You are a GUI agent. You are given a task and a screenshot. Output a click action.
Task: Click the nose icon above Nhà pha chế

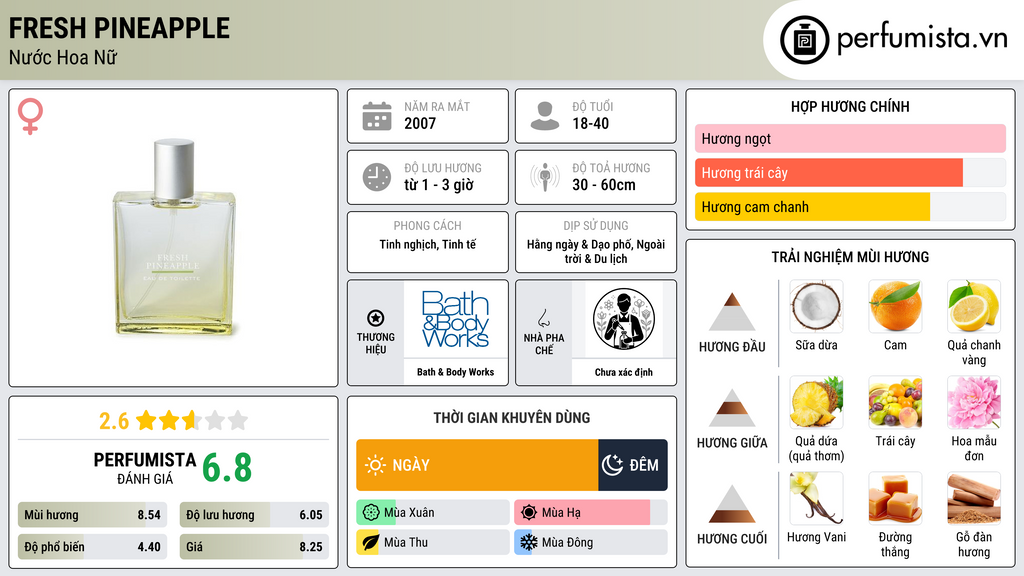pyautogui.click(x=543, y=318)
